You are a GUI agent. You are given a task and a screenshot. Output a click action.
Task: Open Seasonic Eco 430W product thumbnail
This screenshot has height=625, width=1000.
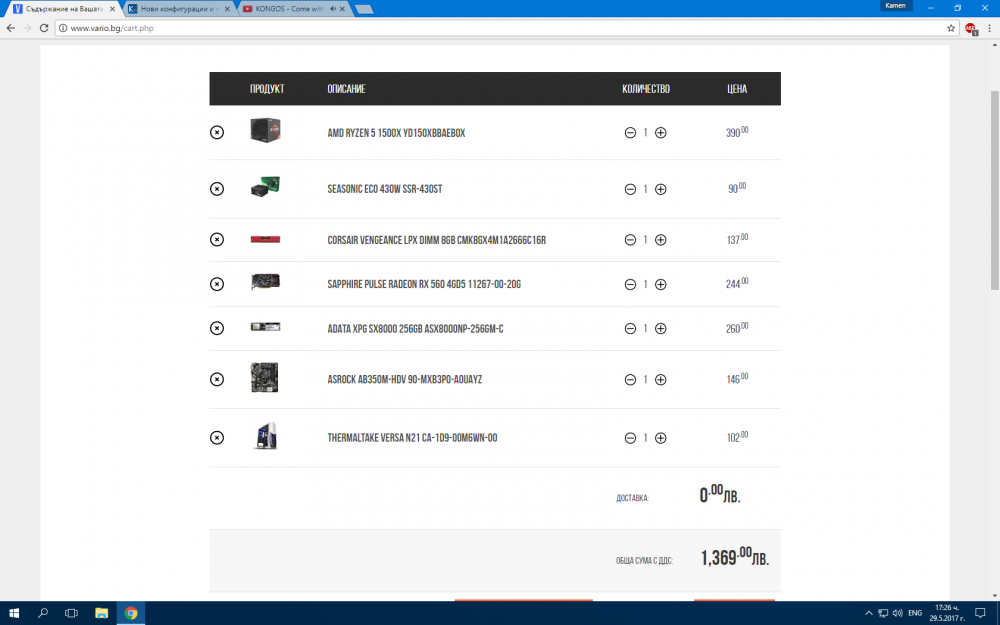pyautogui.click(x=265, y=187)
